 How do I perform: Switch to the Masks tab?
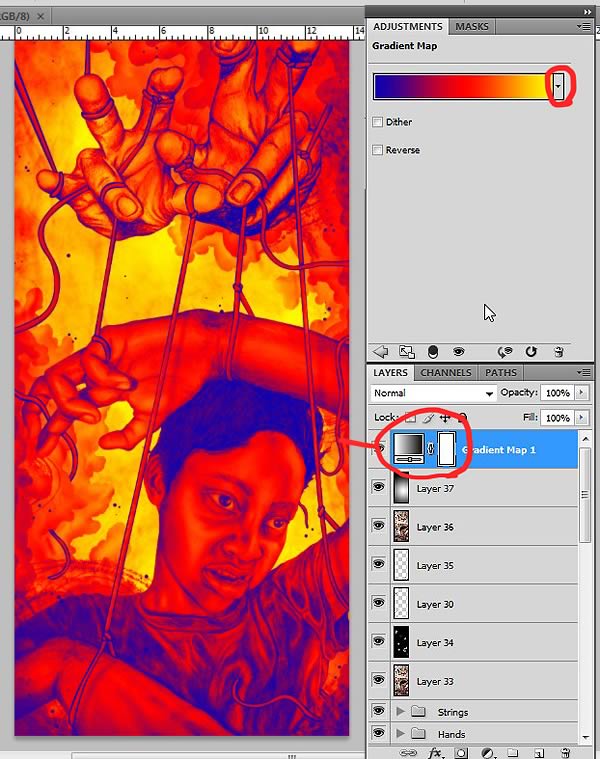pos(472,27)
